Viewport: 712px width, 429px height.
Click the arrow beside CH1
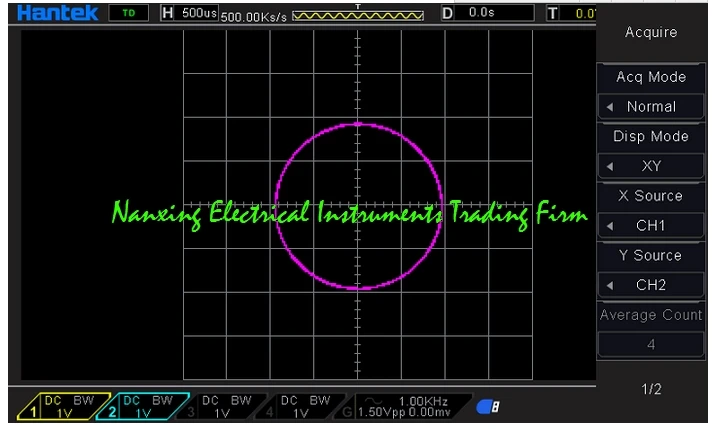tap(610, 226)
